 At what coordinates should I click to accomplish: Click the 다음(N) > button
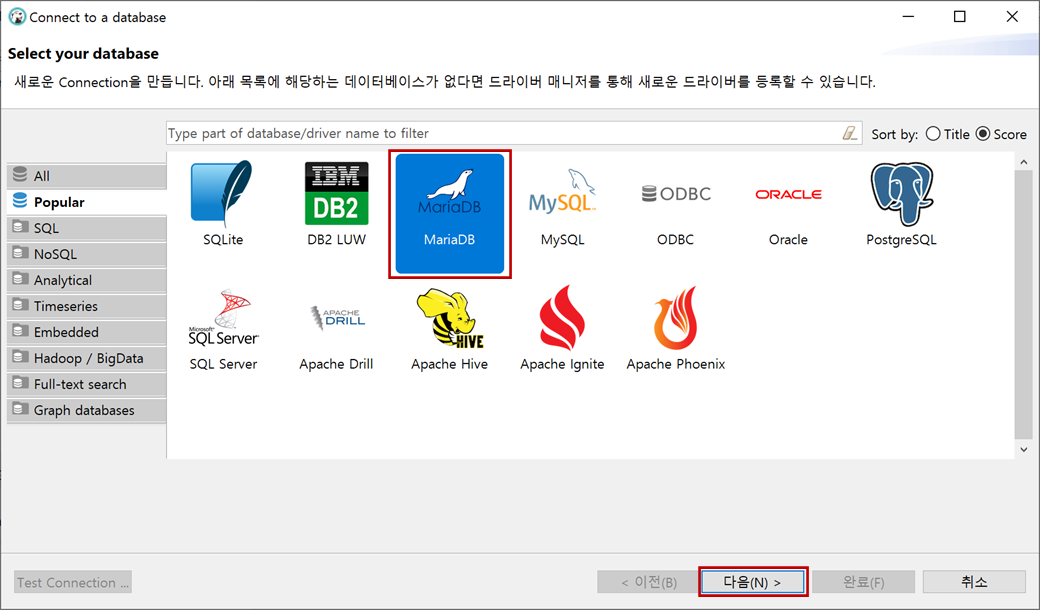(753, 582)
